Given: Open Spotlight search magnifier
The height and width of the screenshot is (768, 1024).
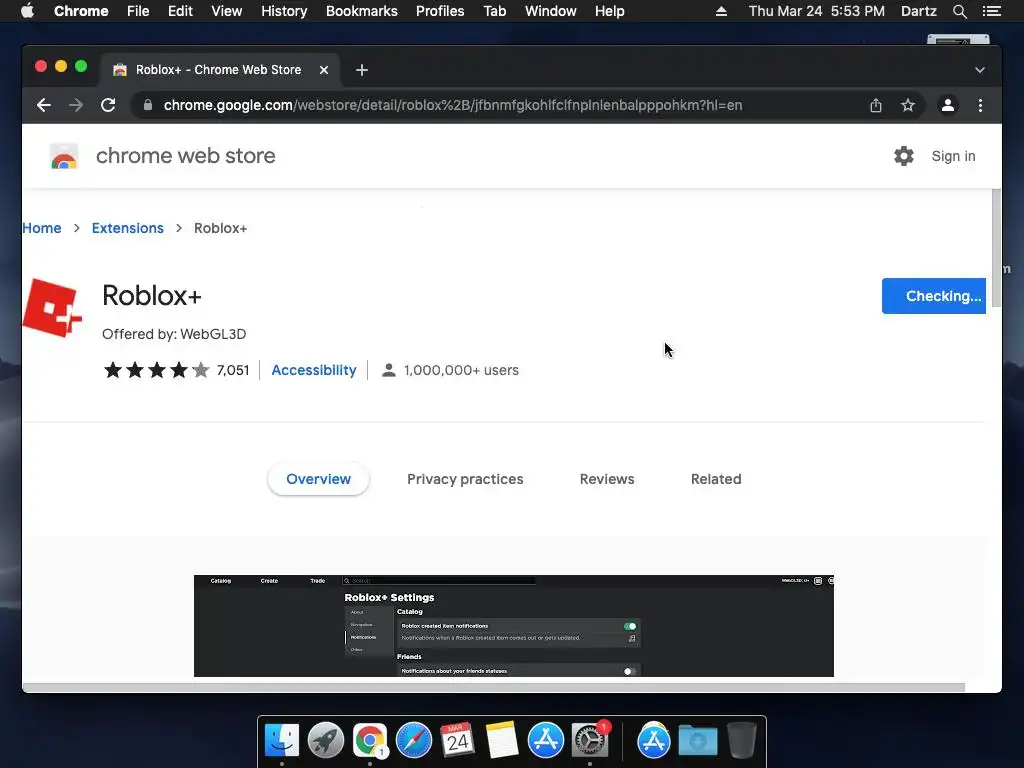Looking at the screenshot, I should 960,11.
